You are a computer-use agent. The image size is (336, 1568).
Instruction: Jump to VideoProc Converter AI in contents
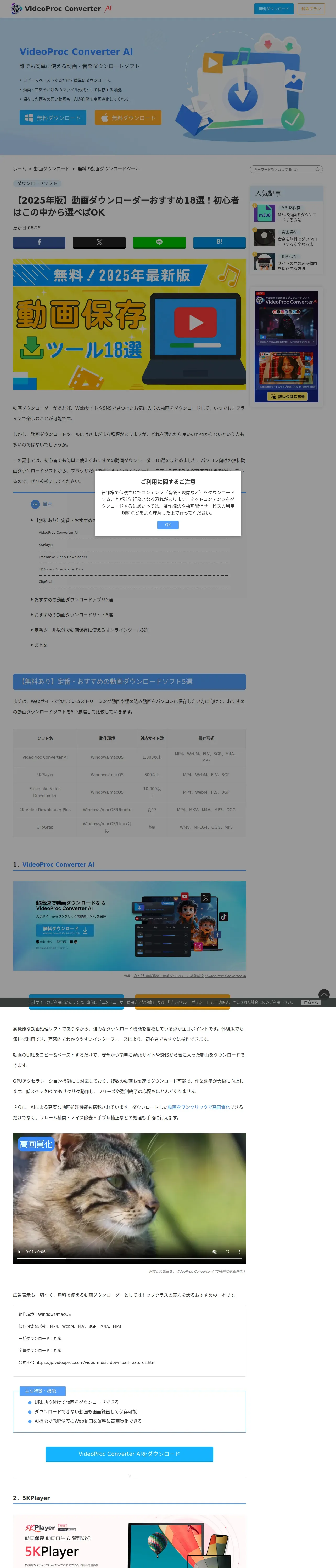58,532
